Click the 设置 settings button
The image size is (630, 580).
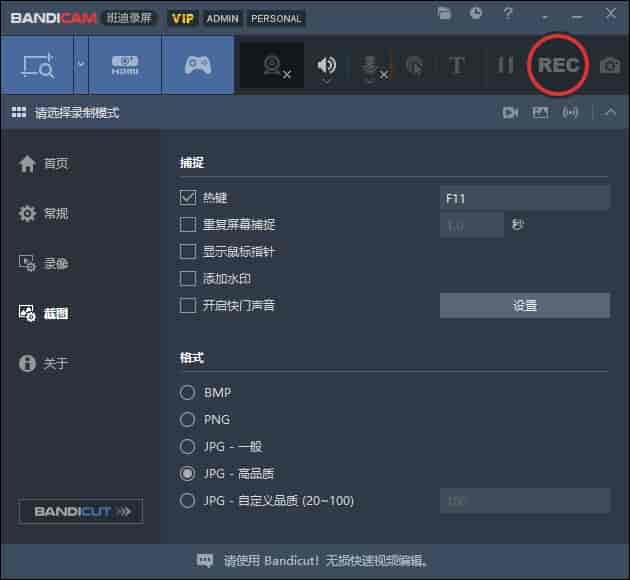pyautogui.click(x=524, y=306)
